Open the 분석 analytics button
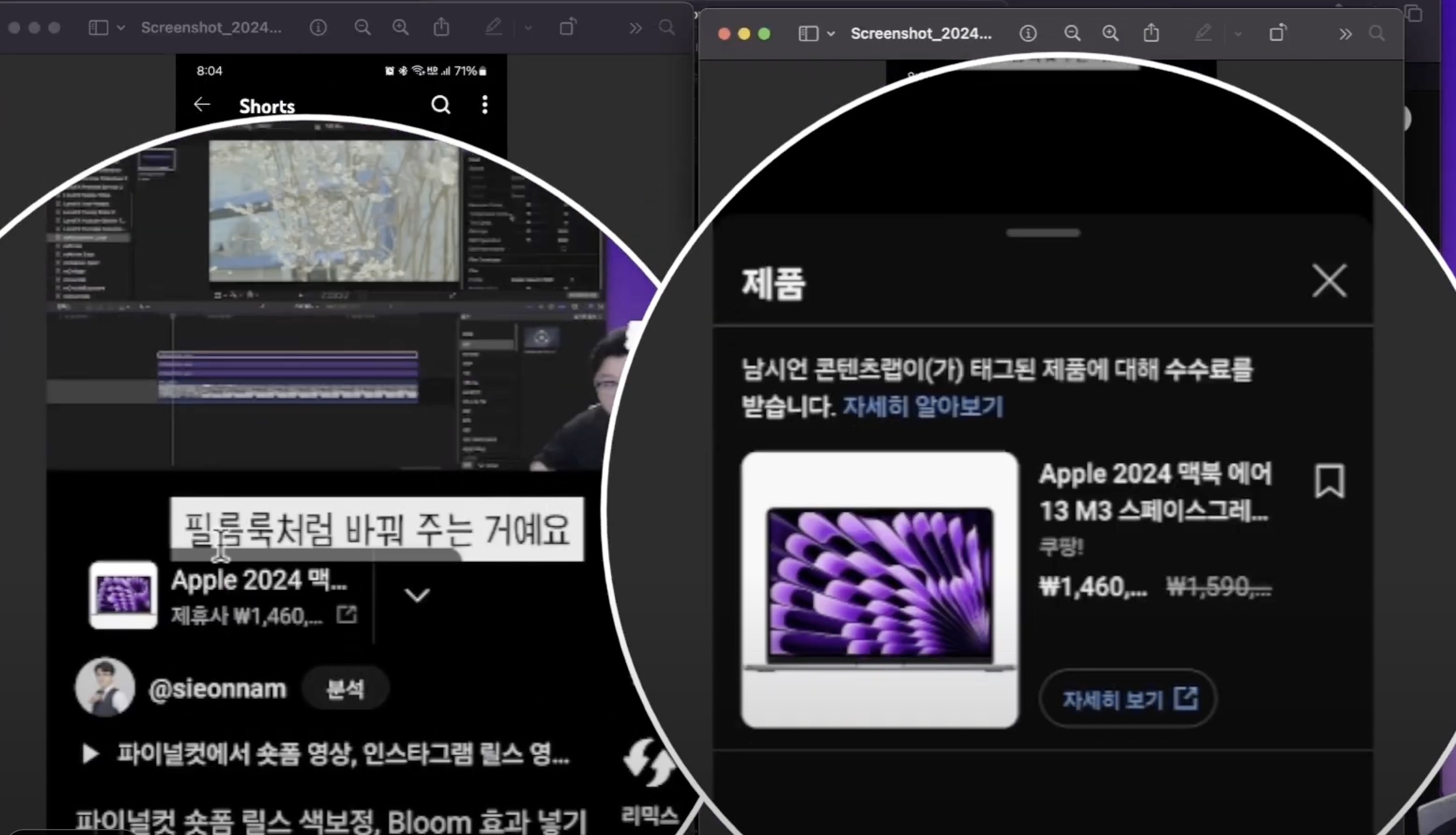1456x835 pixels. 345,689
